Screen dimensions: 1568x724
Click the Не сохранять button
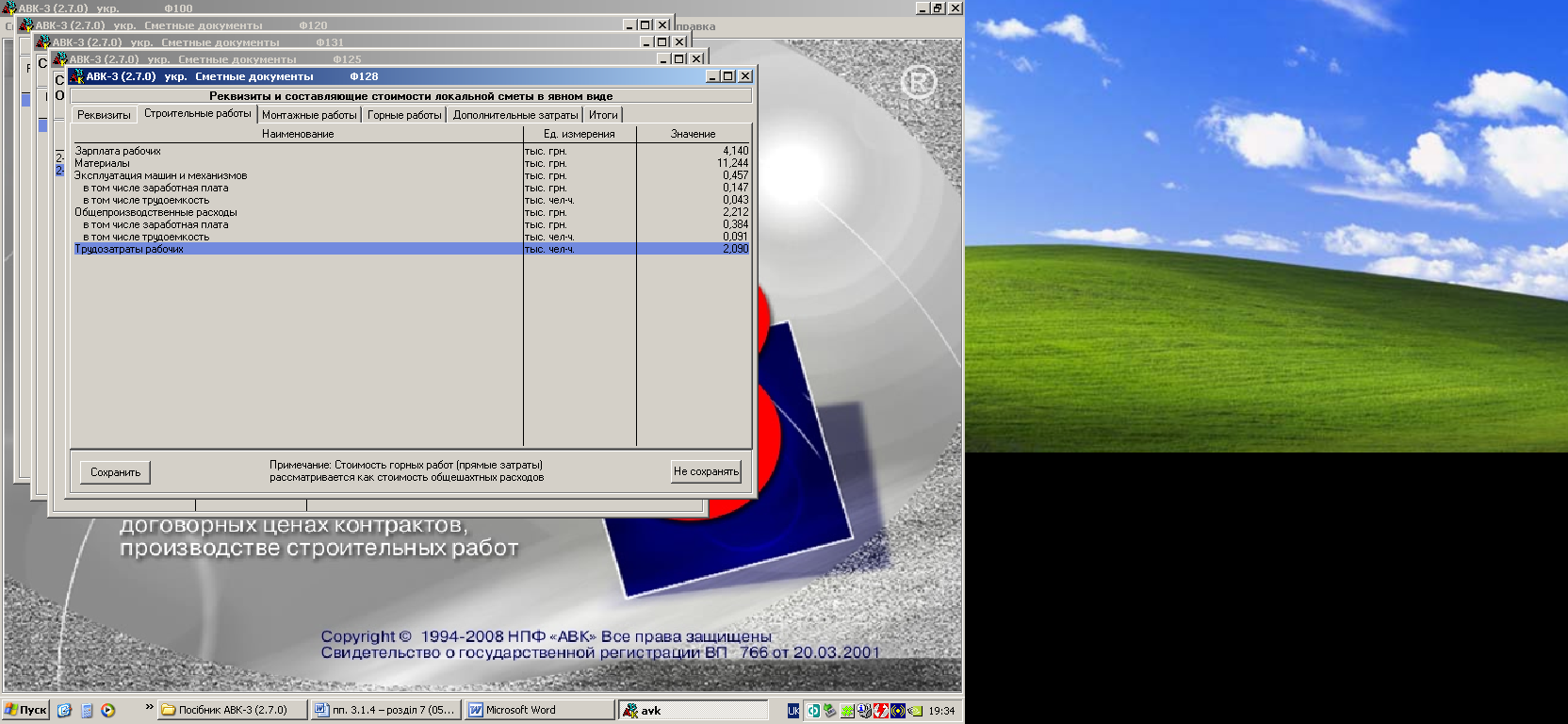pyautogui.click(x=706, y=471)
